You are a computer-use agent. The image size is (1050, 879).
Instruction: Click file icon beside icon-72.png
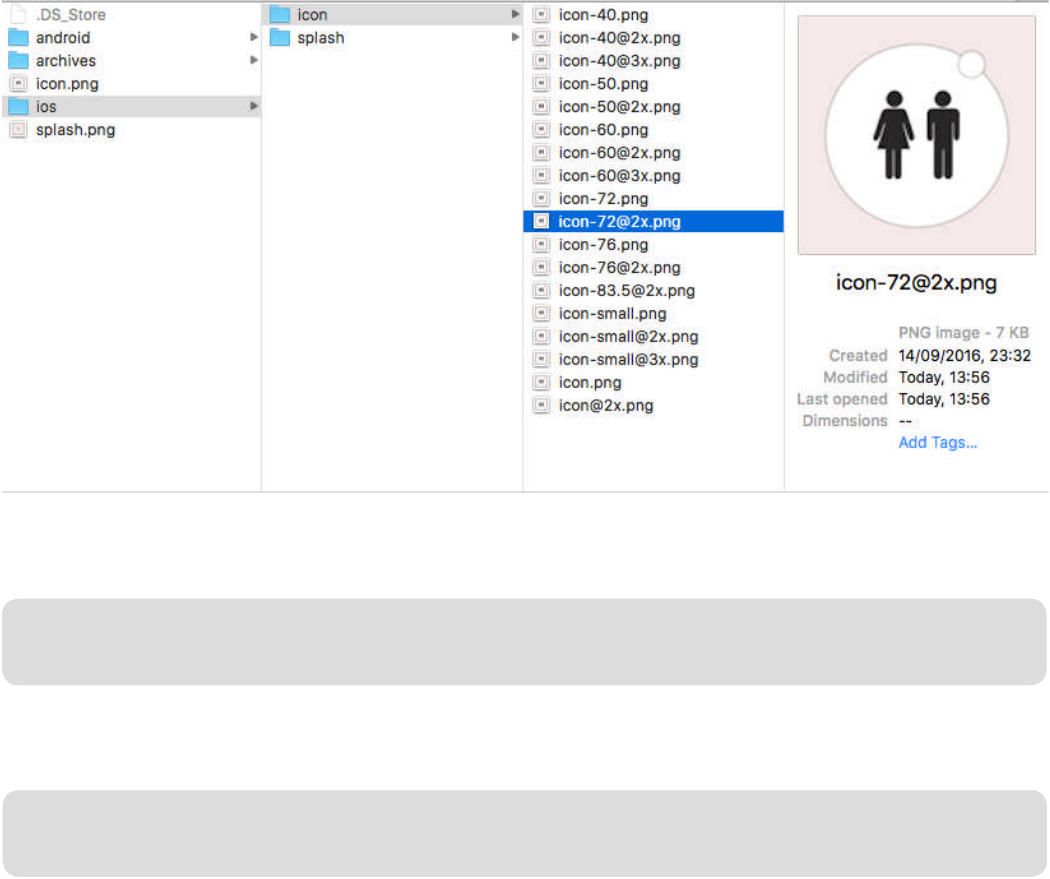(541, 198)
